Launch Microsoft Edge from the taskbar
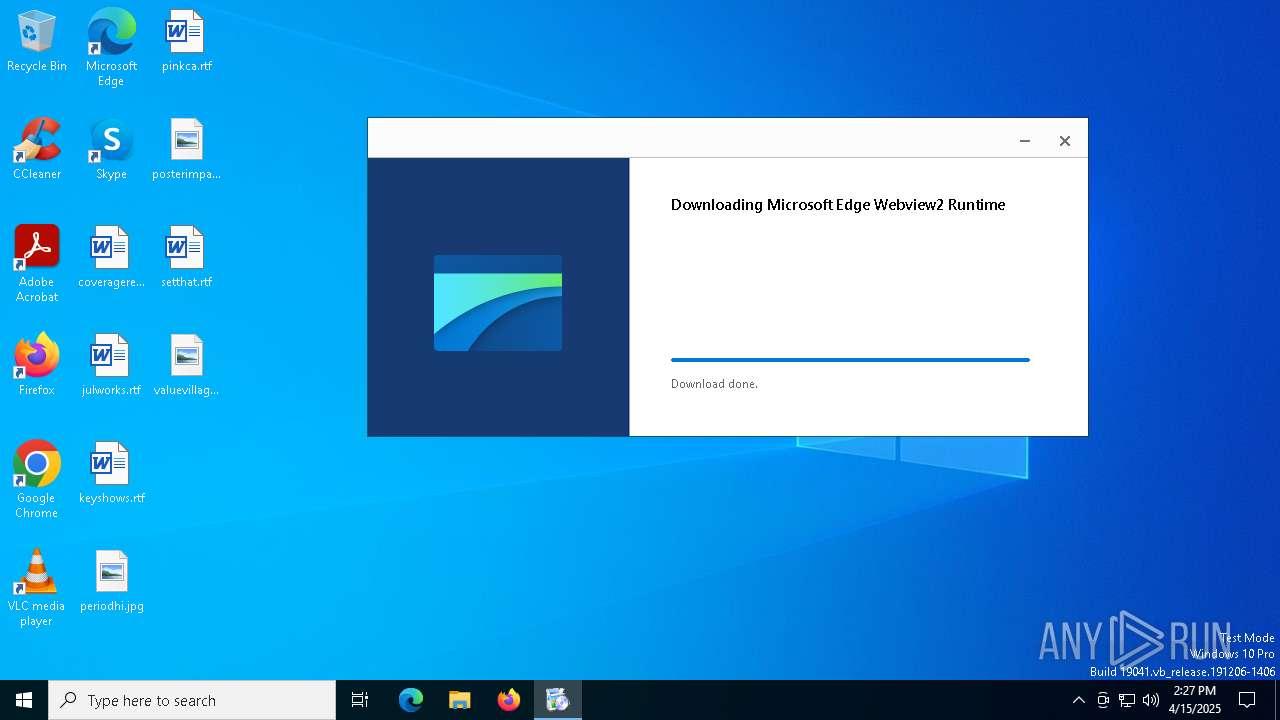This screenshot has width=1280, height=720. (x=411, y=700)
